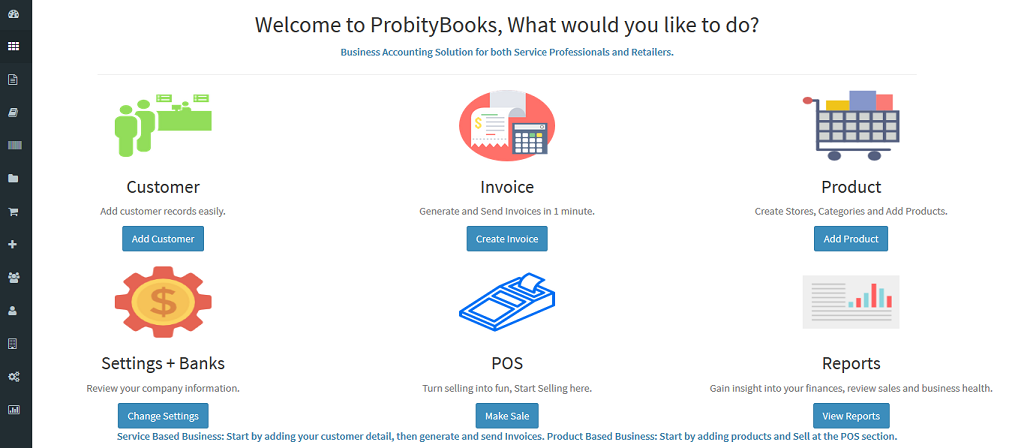Select the grid menu icon in sidebar
The width and height of the screenshot is (1009, 448).
13,46
